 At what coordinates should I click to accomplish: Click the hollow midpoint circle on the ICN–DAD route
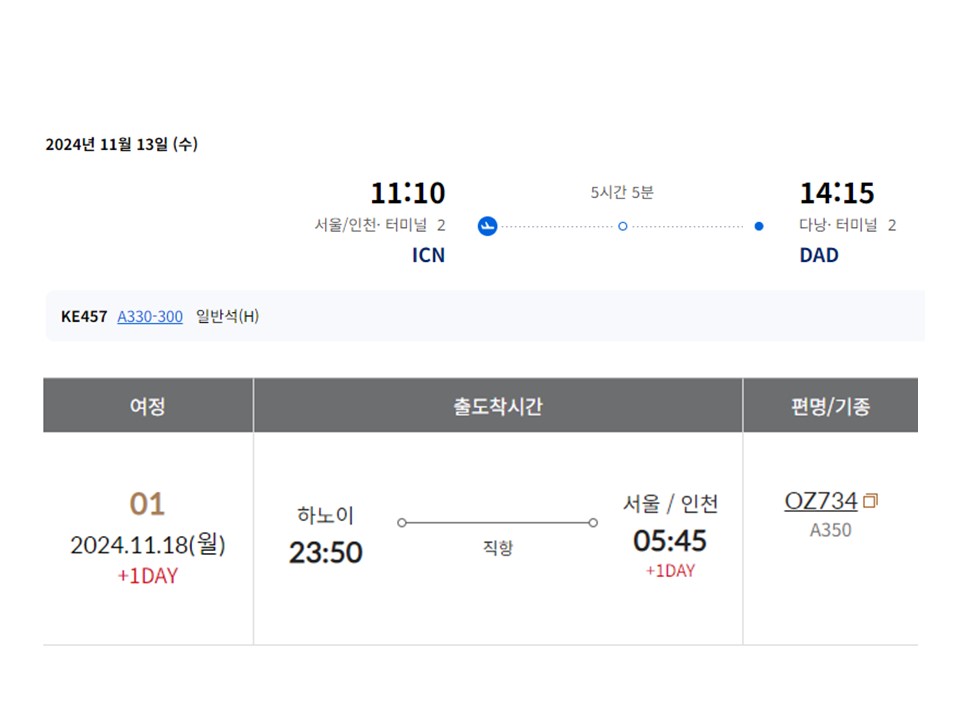622,226
